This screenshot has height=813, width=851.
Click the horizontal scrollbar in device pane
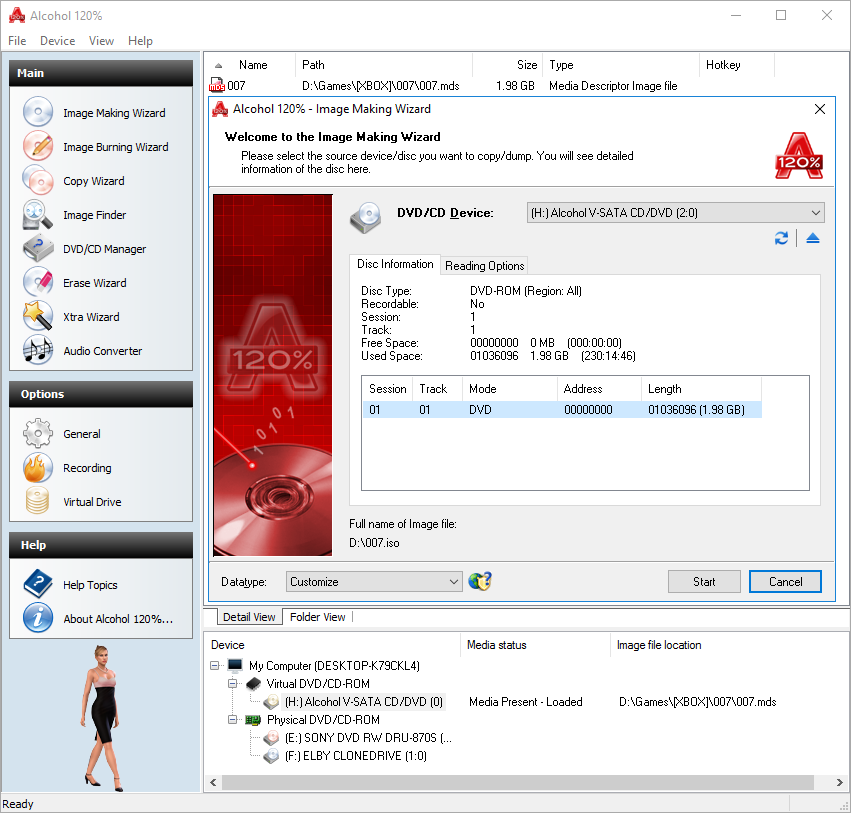click(517, 782)
